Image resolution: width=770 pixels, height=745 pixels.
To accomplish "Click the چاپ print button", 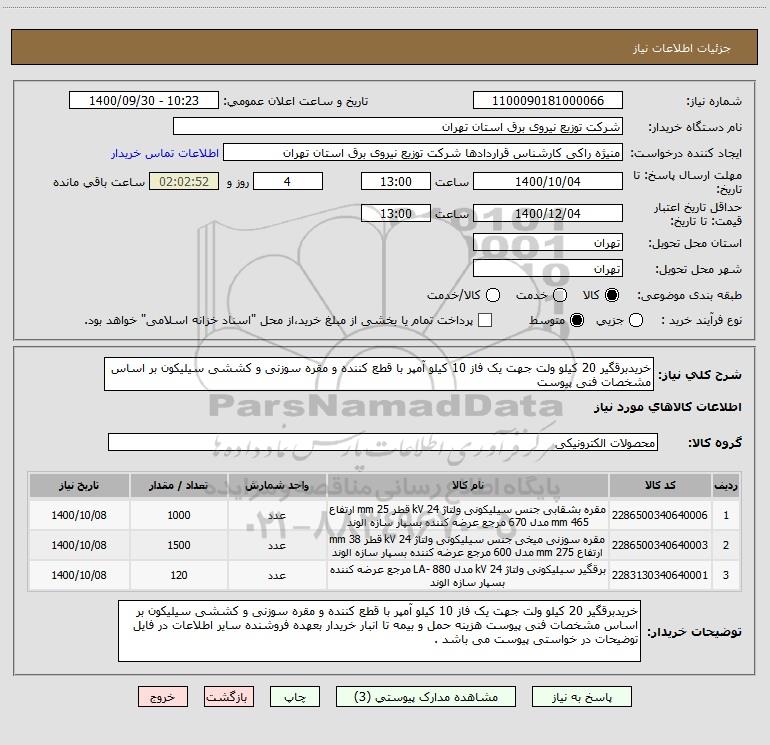I will pos(295,697).
